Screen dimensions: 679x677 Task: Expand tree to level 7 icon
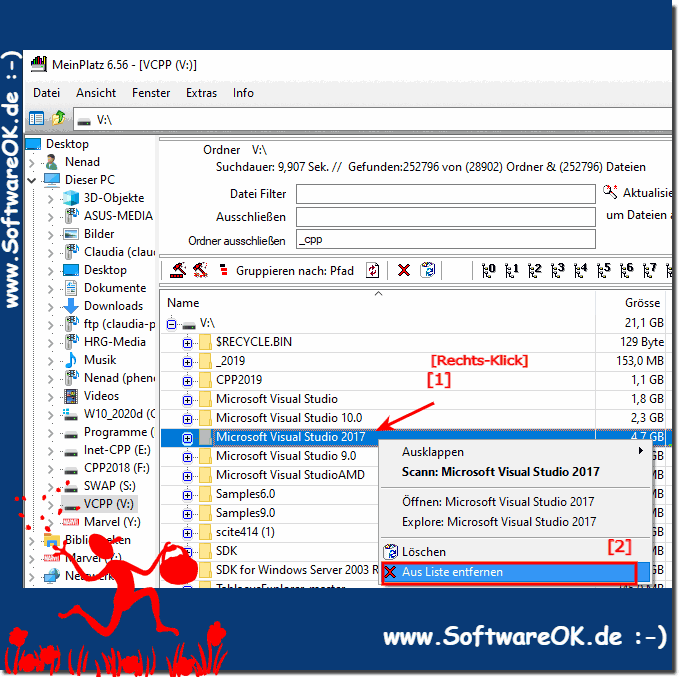tap(650, 270)
